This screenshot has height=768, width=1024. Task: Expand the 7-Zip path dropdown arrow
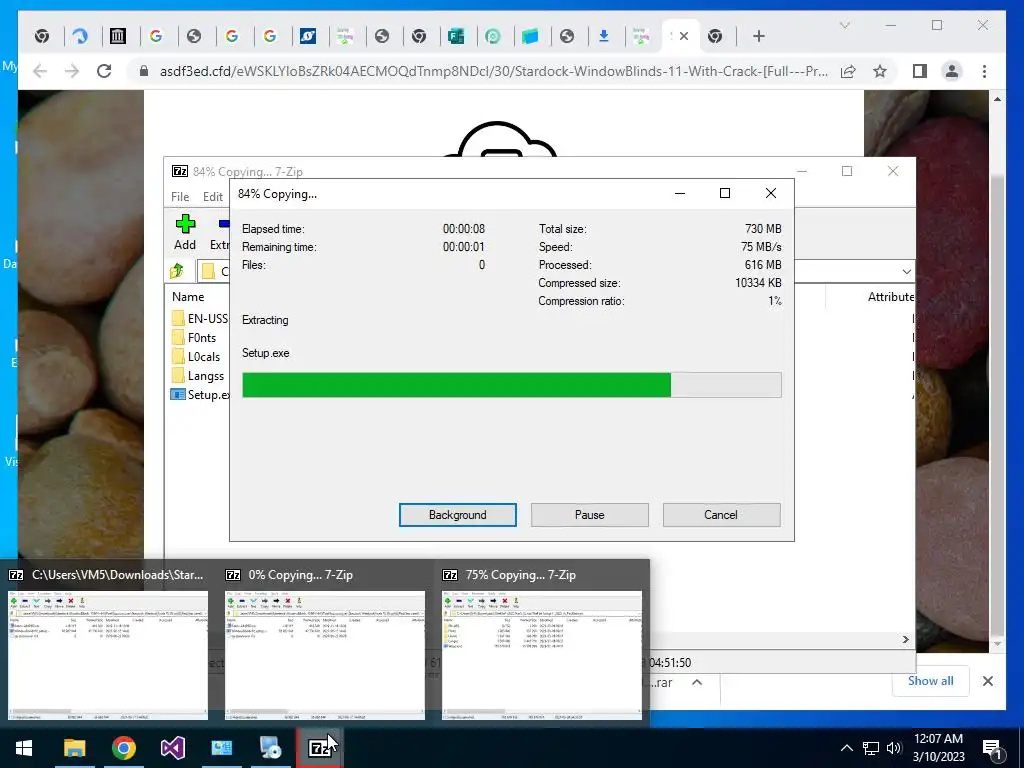click(x=906, y=271)
